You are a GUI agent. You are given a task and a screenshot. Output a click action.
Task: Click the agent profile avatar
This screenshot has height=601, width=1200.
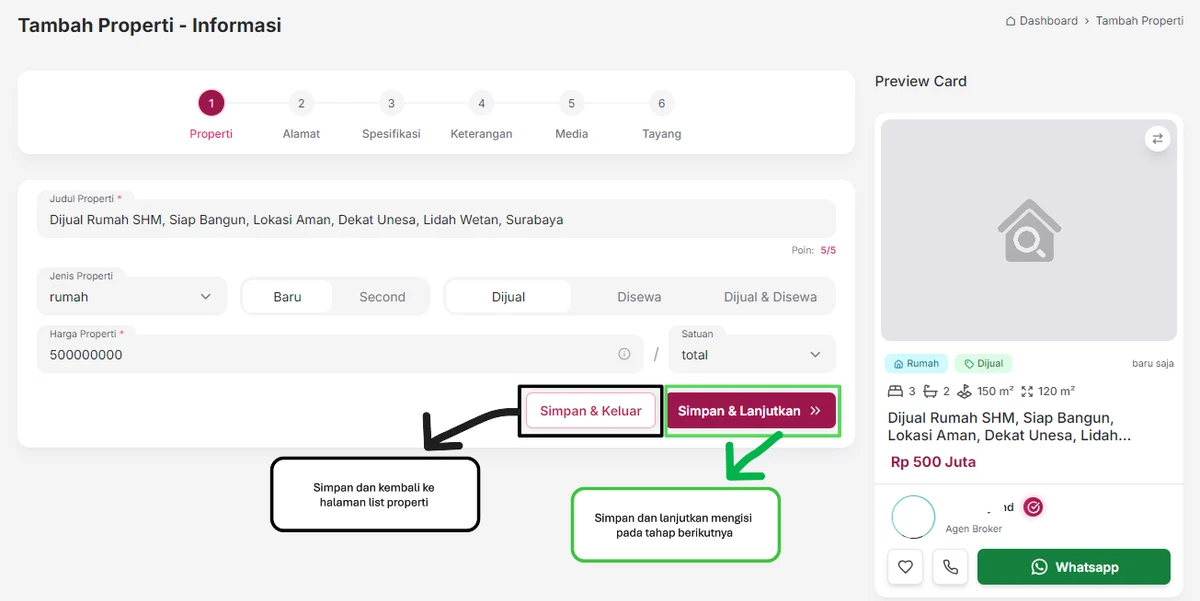[913, 517]
